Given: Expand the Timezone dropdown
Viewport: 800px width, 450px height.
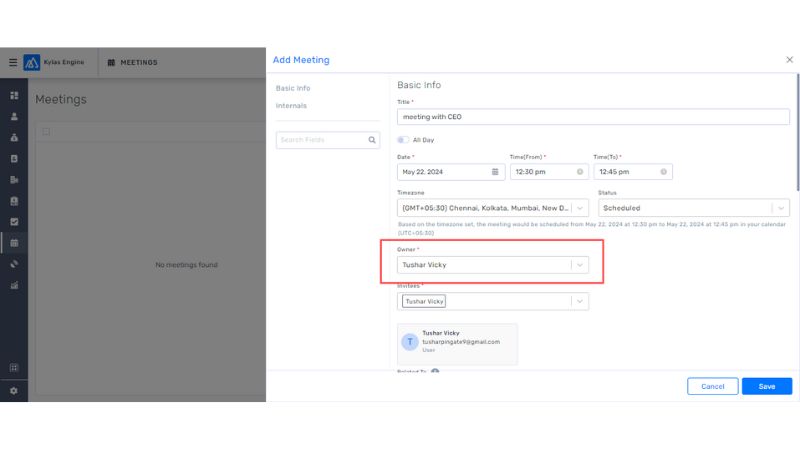Looking at the screenshot, I should pos(580,208).
